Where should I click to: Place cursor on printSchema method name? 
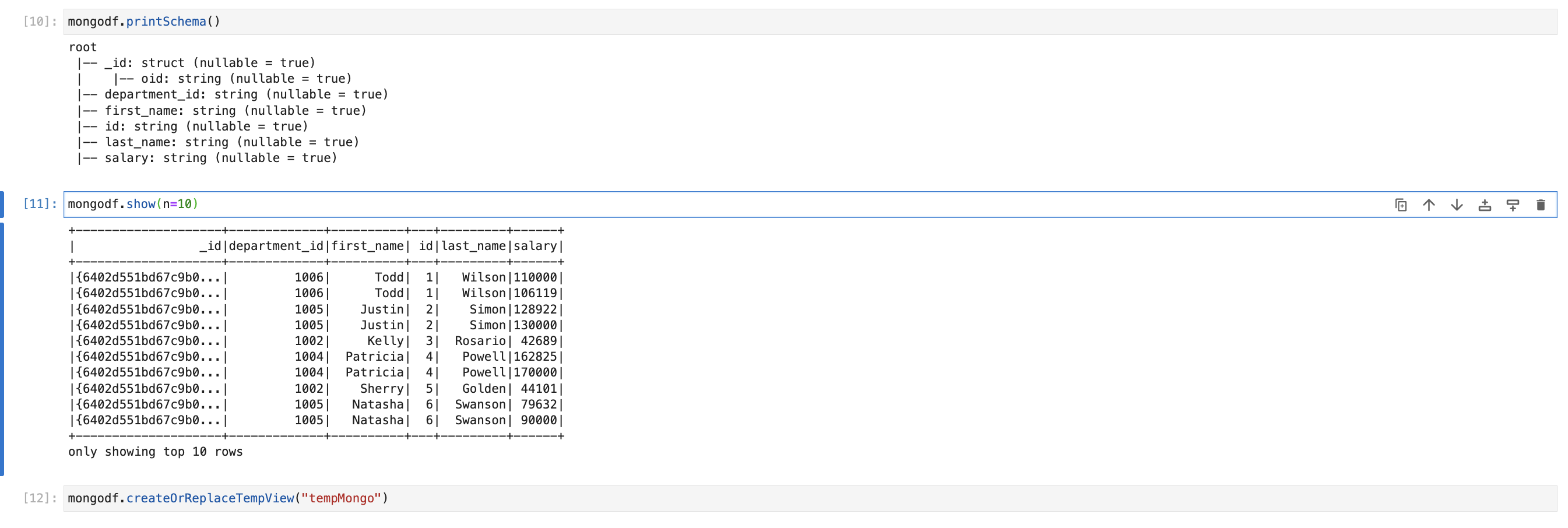[x=166, y=22]
